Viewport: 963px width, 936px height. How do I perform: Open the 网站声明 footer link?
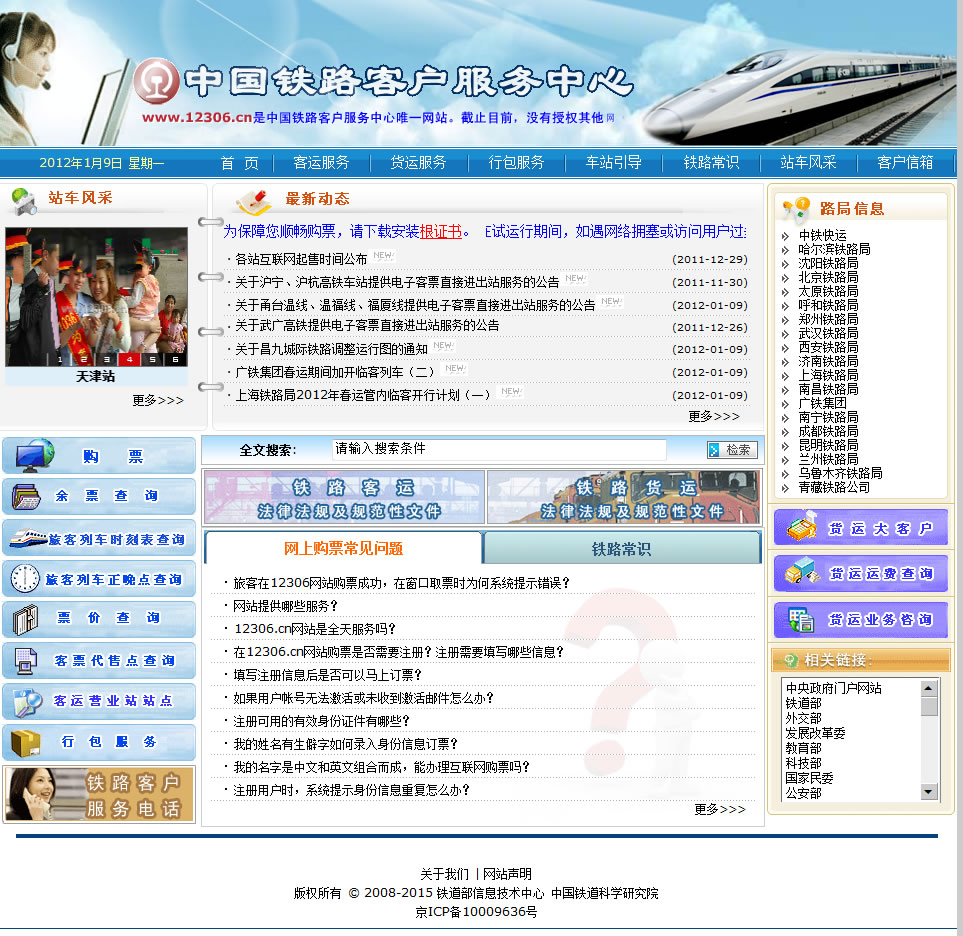[x=507, y=874]
